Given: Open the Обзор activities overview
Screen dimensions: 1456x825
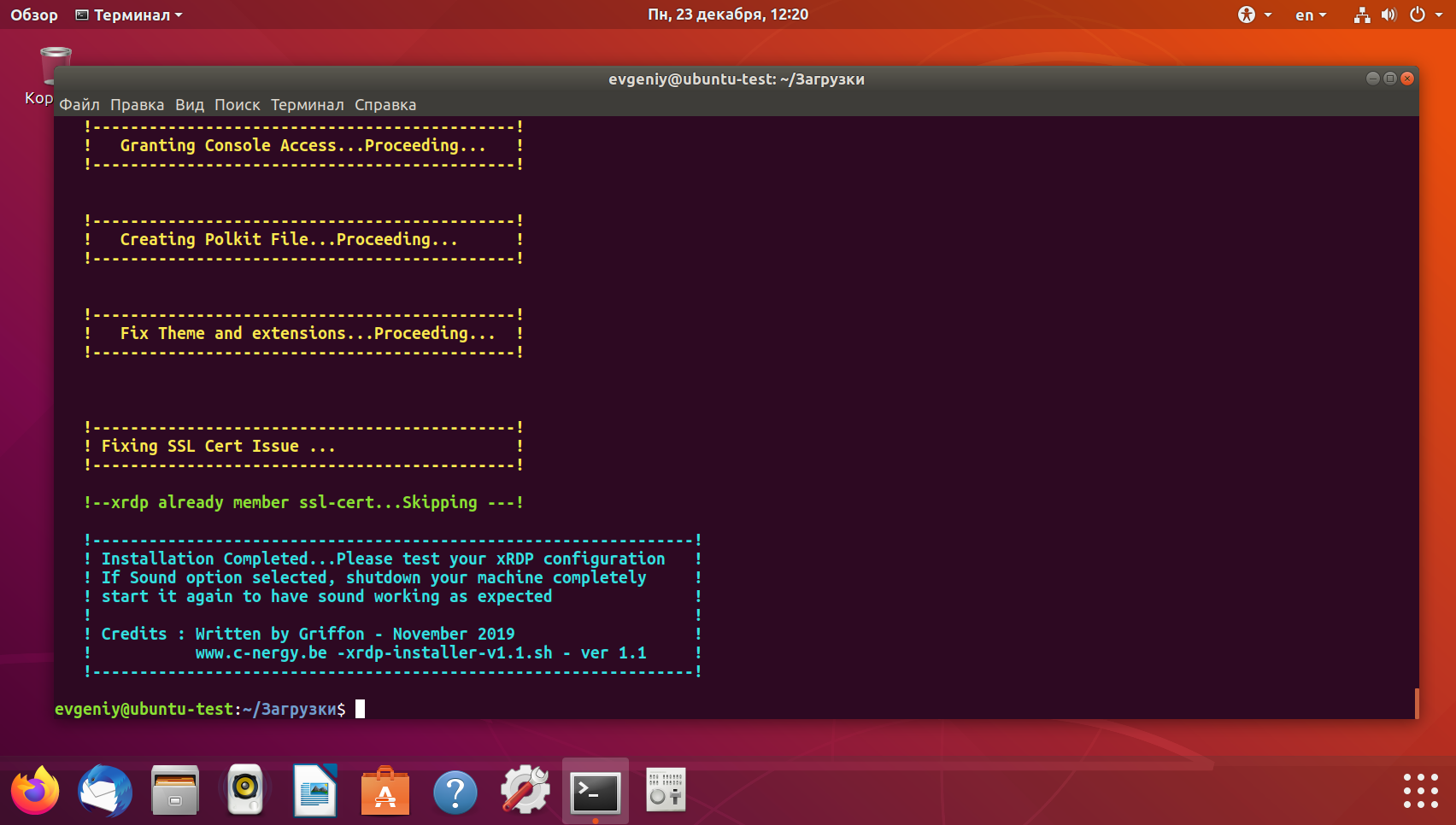Looking at the screenshot, I should [x=34, y=15].
